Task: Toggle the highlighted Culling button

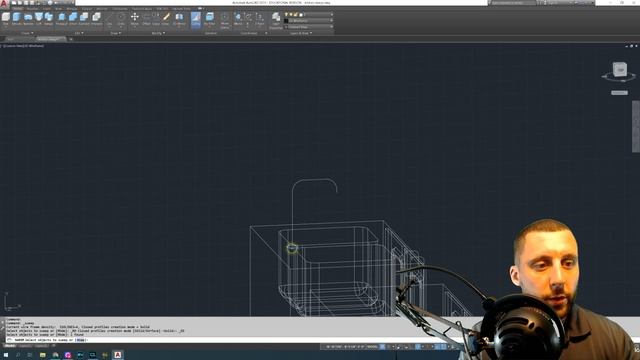Action: (x=196, y=20)
